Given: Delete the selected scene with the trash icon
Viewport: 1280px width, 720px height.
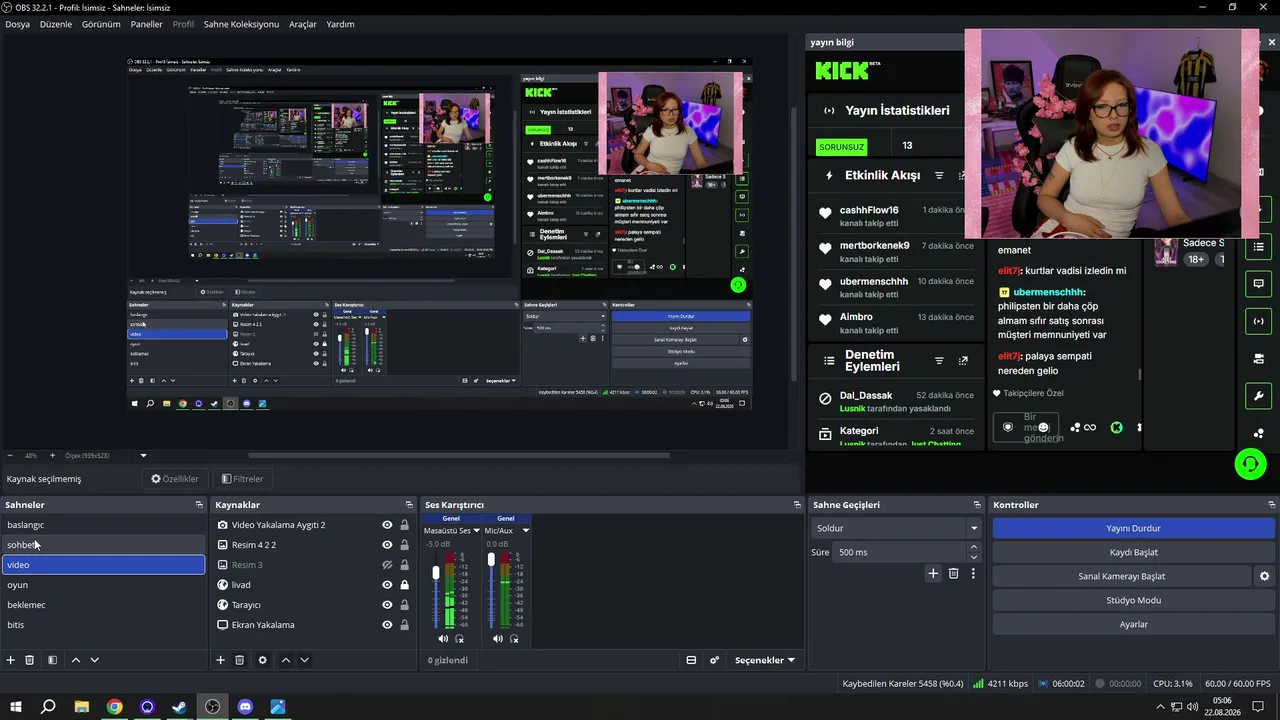Looking at the screenshot, I should point(30,660).
